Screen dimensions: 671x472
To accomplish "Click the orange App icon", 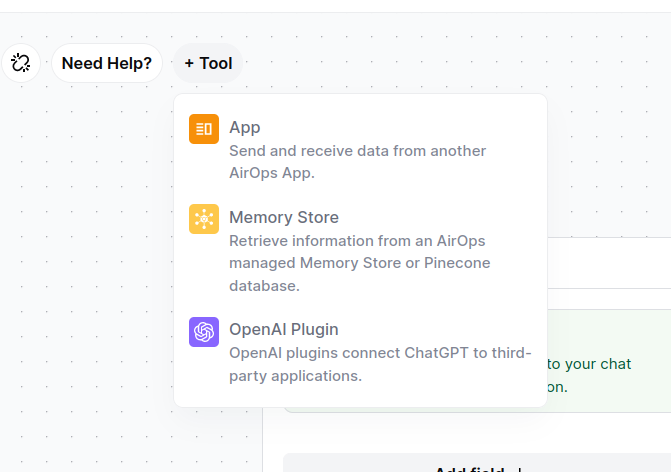I will [204, 129].
